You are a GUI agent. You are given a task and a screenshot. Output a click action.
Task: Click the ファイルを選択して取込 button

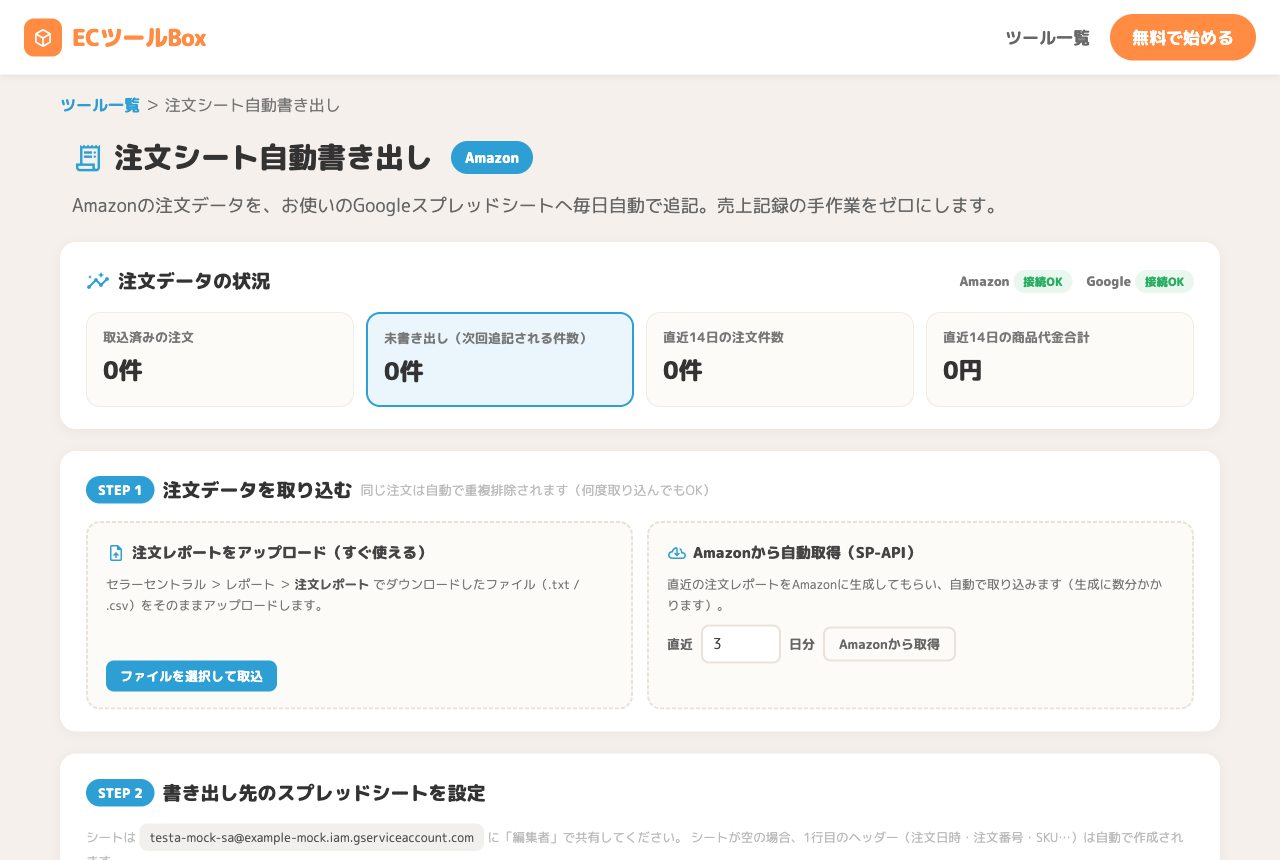[191, 676]
